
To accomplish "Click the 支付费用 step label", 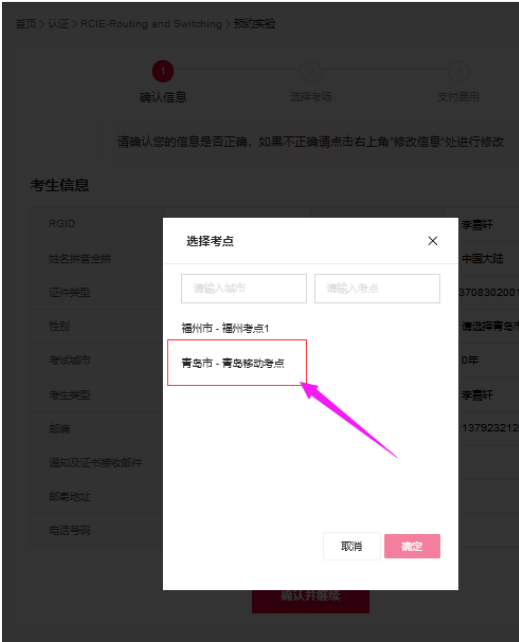I will [458, 97].
